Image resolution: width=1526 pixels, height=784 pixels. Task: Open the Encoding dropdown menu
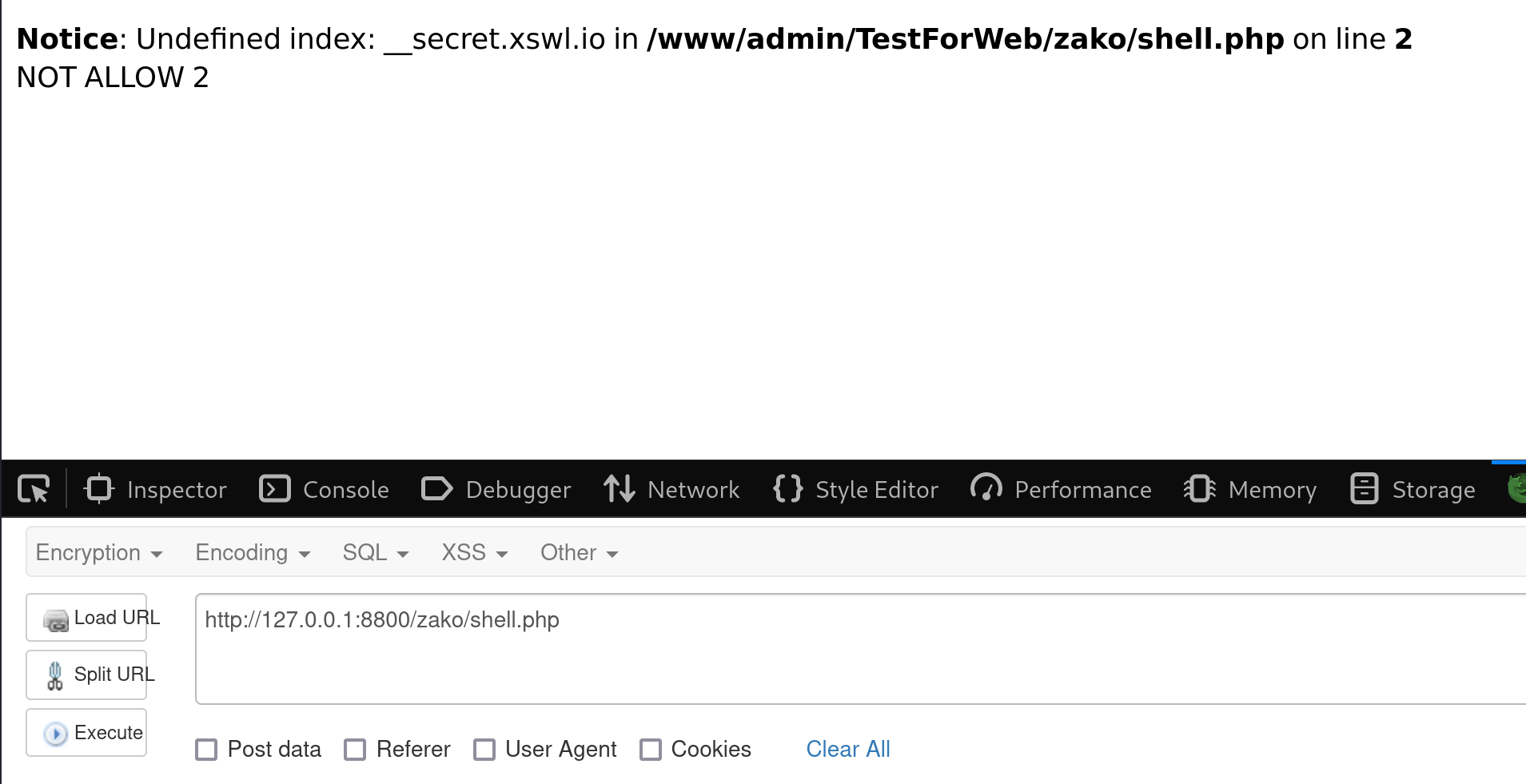(253, 552)
